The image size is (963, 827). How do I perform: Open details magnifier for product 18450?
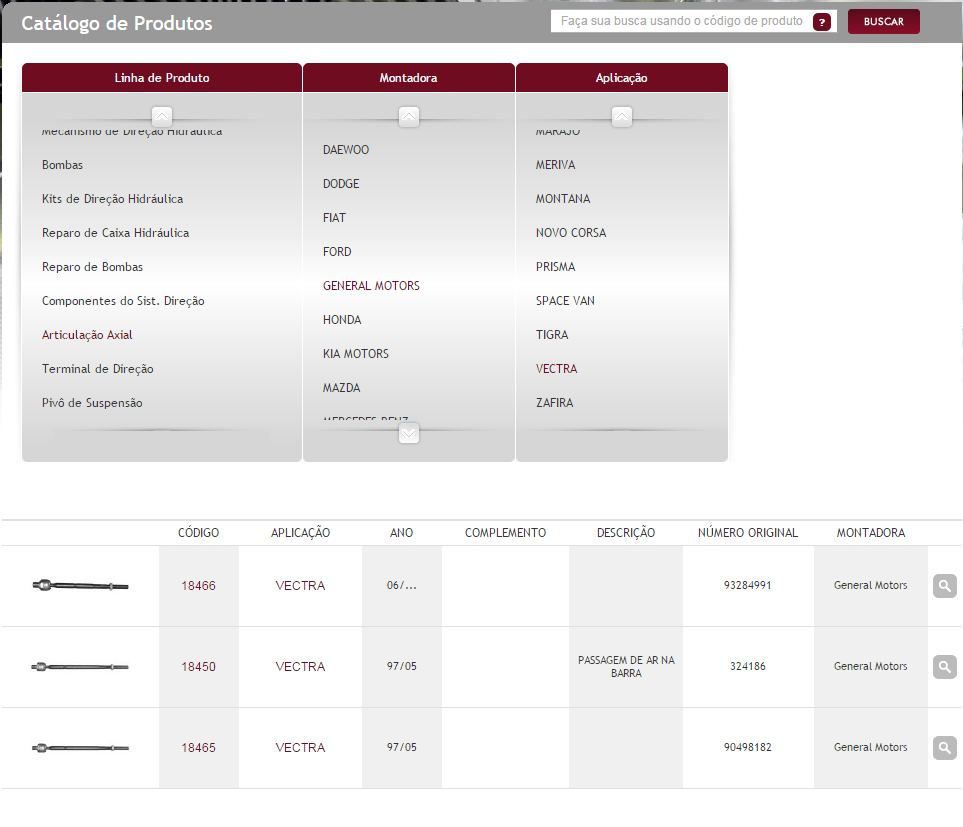tap(945, 667)
